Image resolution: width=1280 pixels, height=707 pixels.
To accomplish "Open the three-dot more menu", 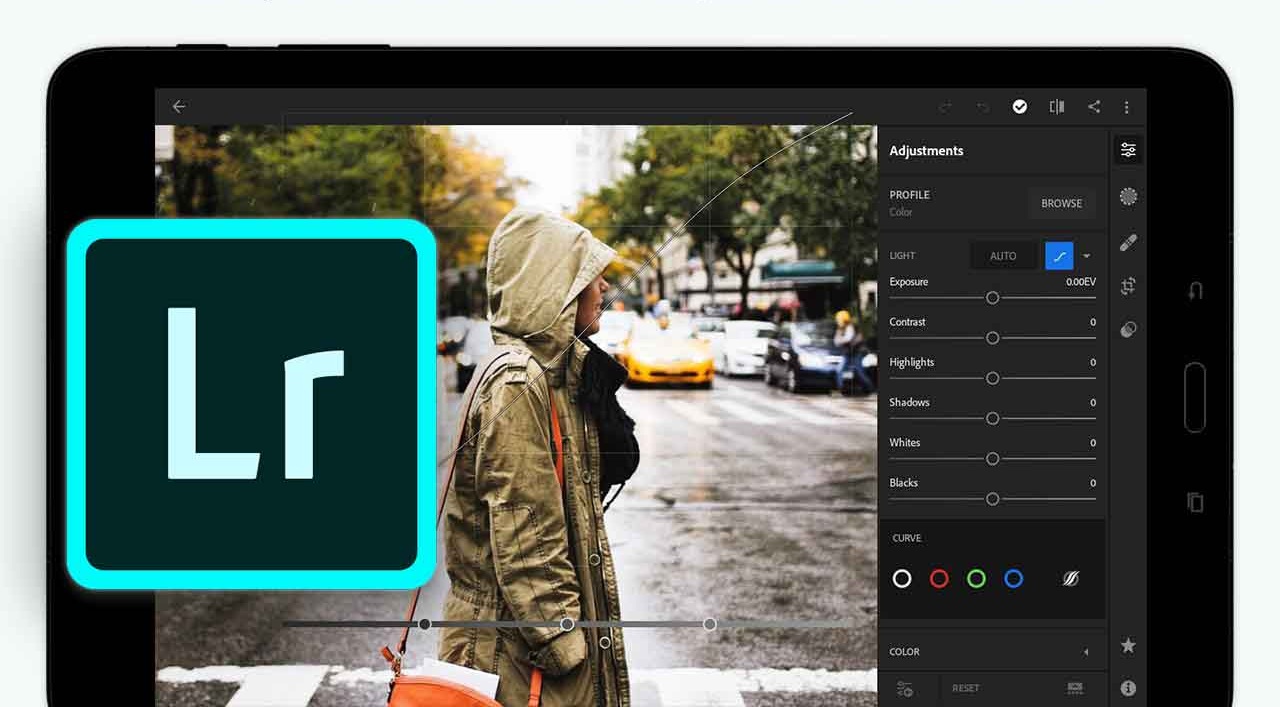I will coord(1127,106).
